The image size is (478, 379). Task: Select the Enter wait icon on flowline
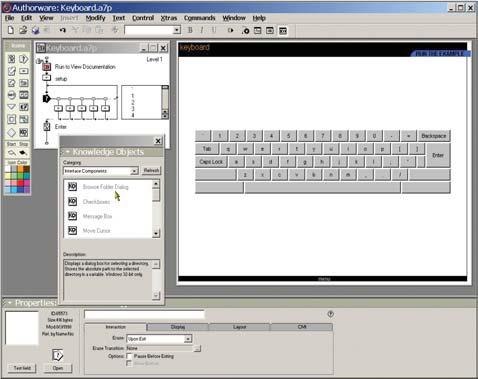(47, 126)
